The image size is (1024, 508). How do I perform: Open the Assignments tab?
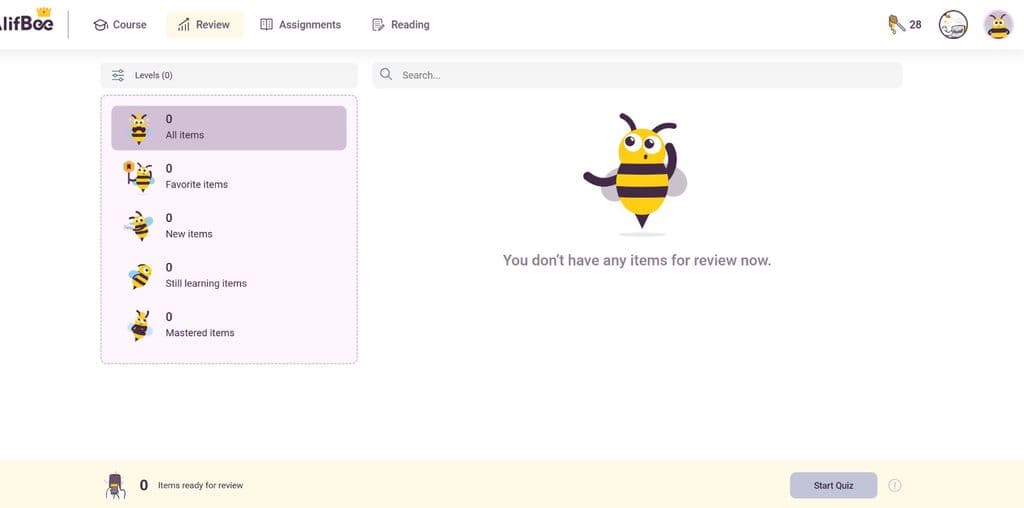(x=300, y=25)
